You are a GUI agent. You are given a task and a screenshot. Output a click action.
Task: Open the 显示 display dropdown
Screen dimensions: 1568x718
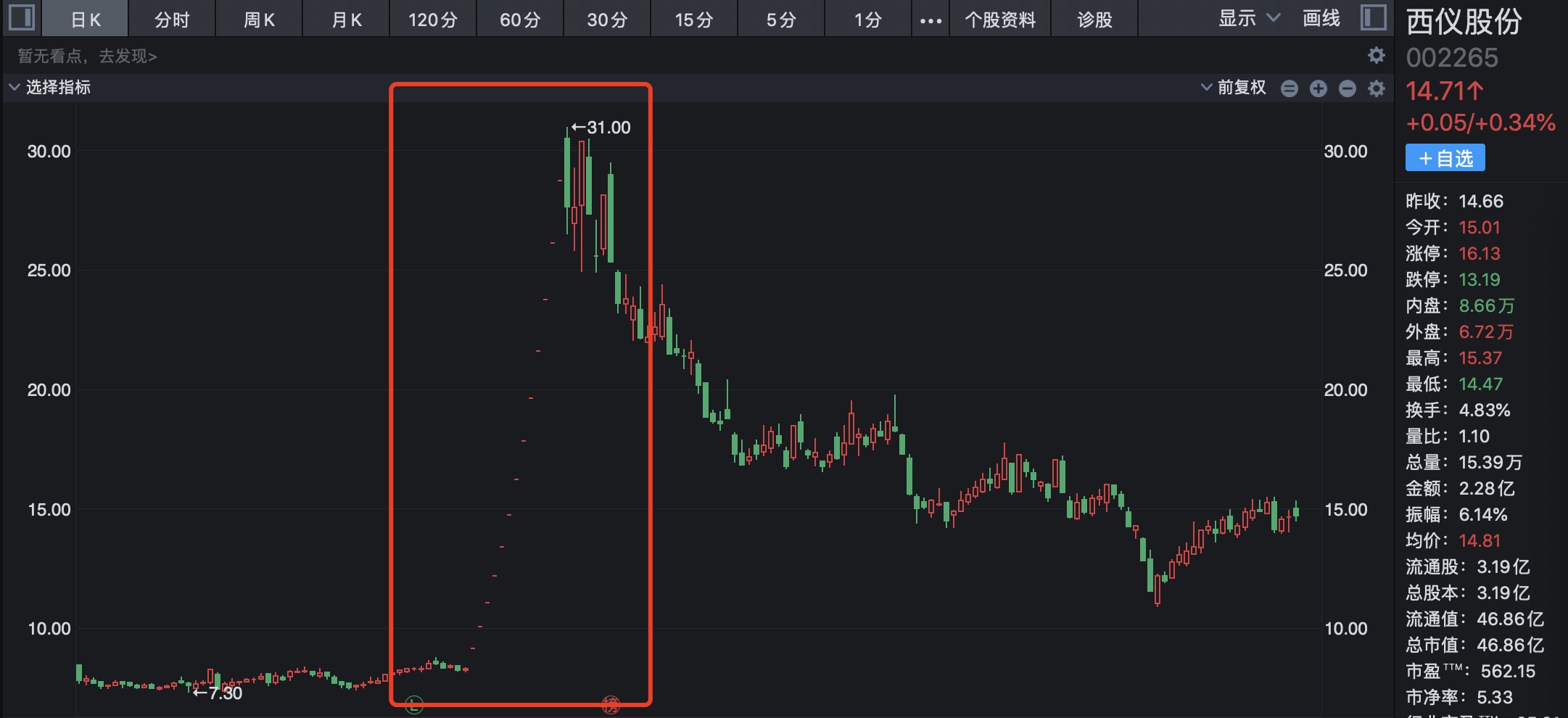[x=1249, y=19]
